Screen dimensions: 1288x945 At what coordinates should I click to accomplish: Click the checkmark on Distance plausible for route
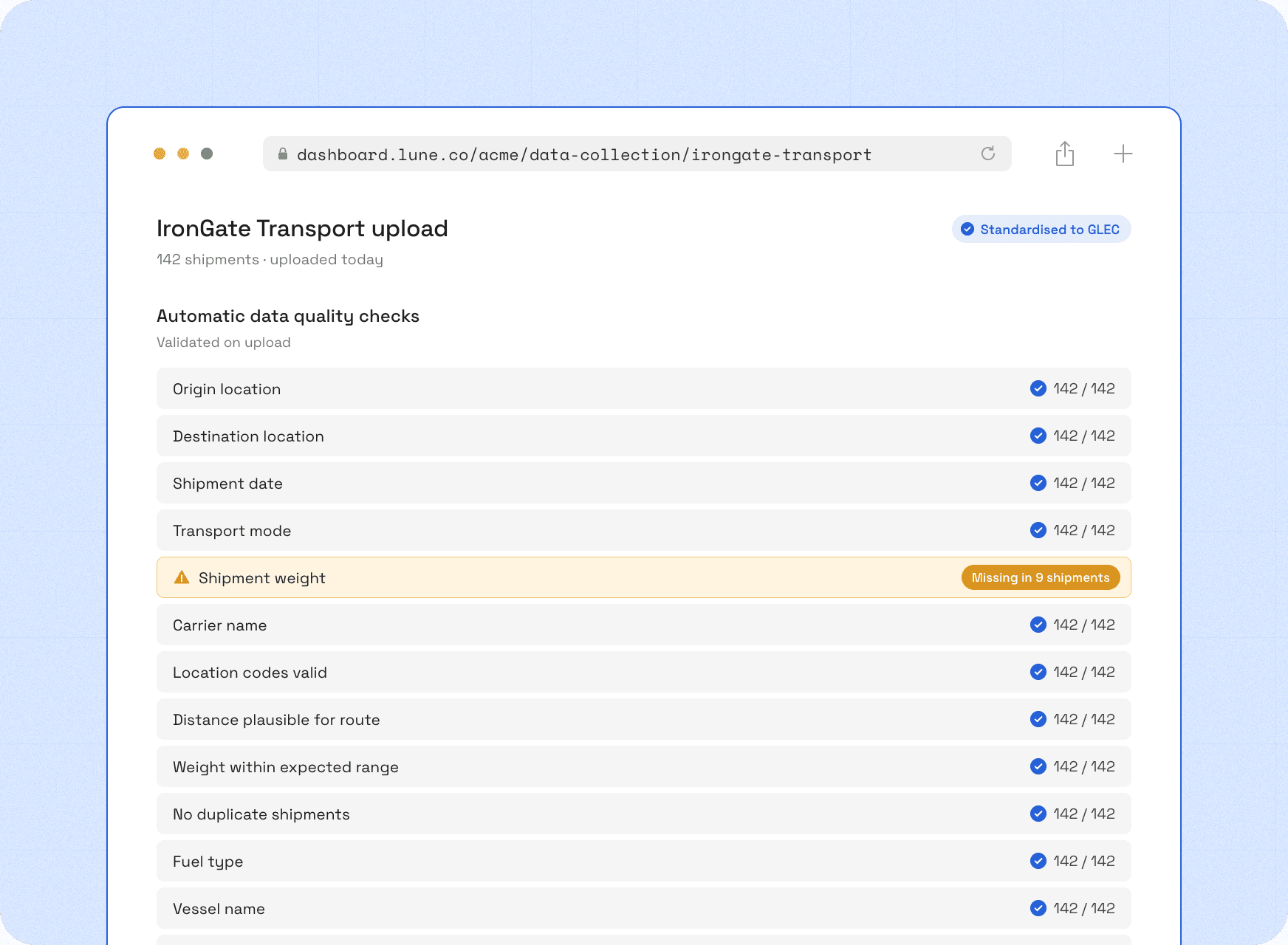pos(1038,719)
